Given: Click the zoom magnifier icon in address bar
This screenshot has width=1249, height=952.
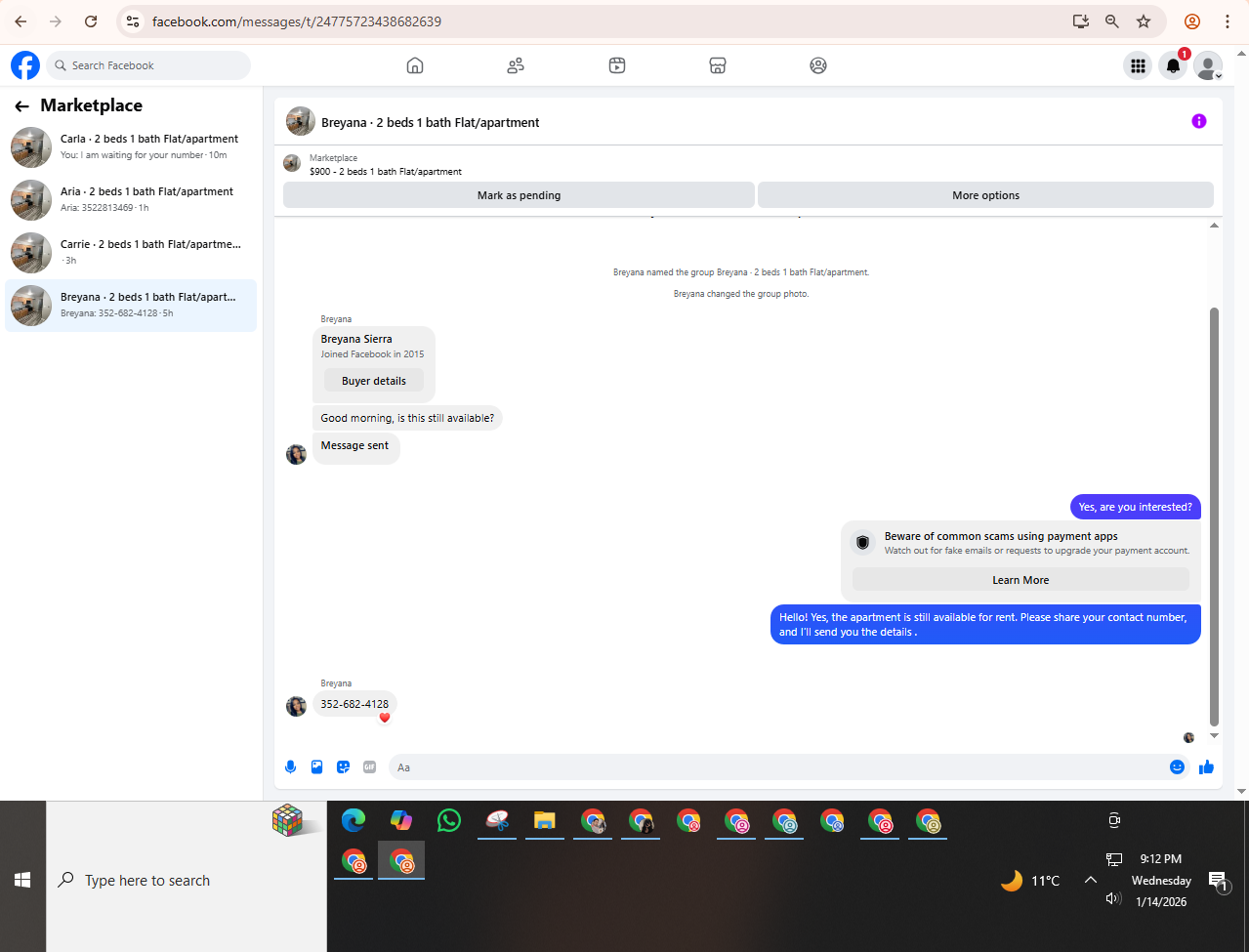Looking at the screenshot, I should pyautogui.click(x=1112, y=21).
